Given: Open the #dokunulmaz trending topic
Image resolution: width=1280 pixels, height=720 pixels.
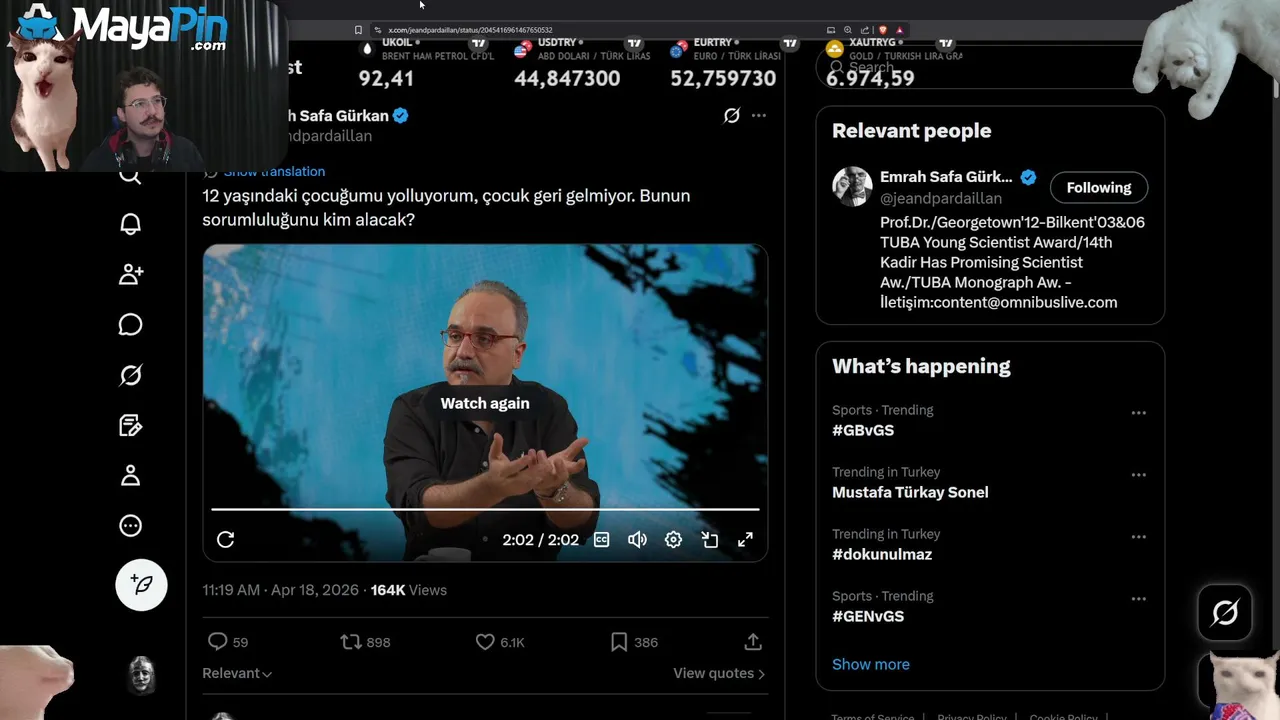Looking at the screenshot, I should pos(882,554).
